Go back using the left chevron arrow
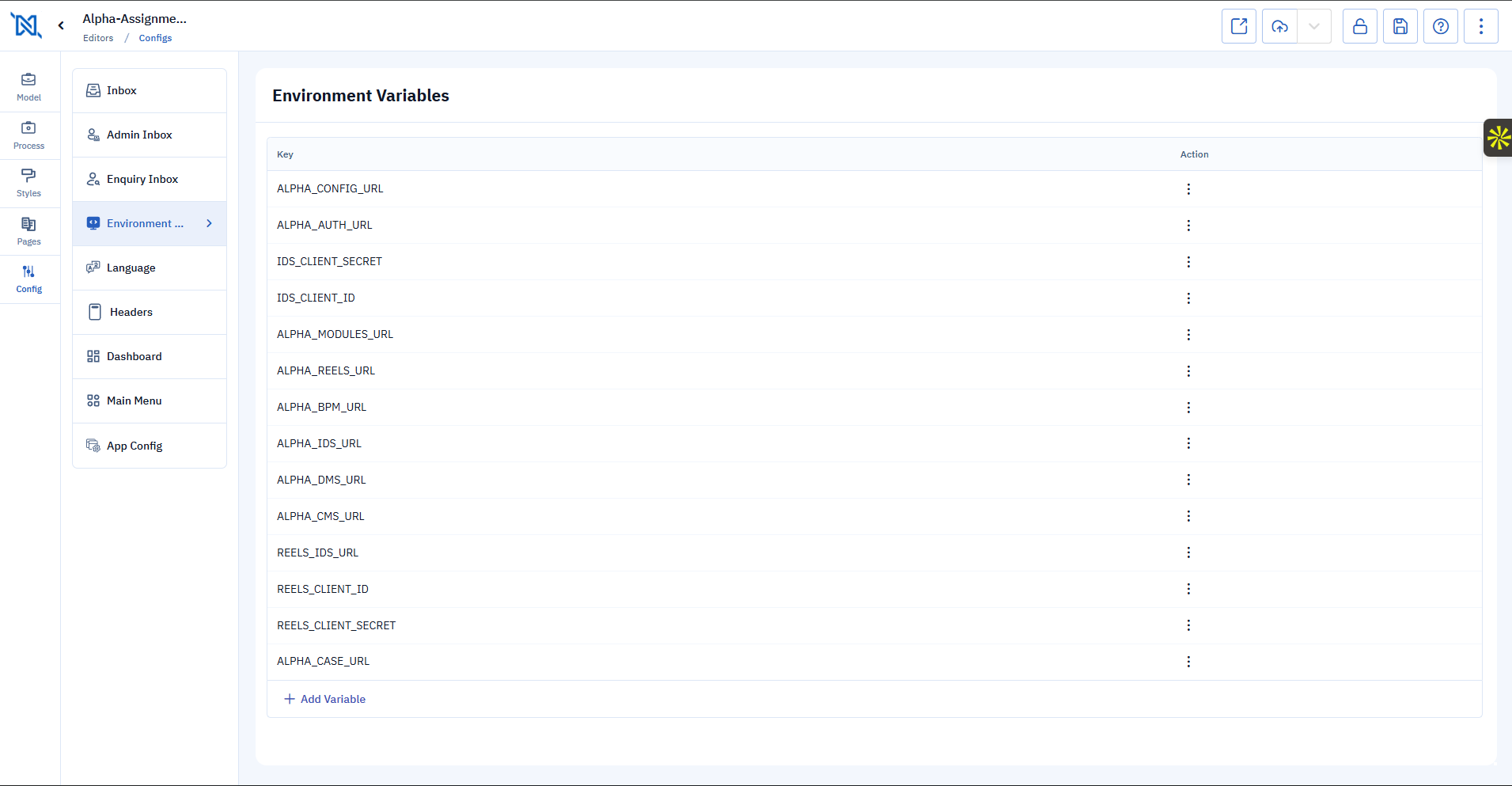 (x=61, y=25)
